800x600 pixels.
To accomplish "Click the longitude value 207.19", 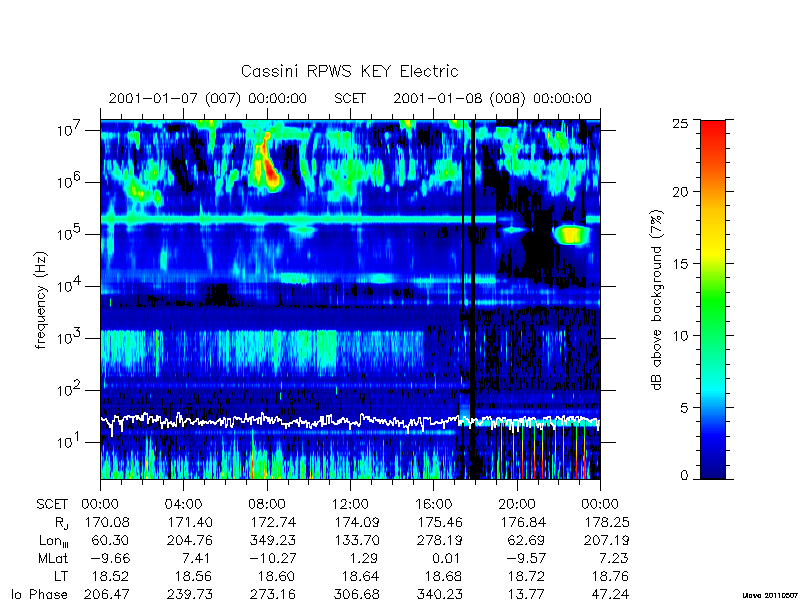I will (x=607, y=540).
